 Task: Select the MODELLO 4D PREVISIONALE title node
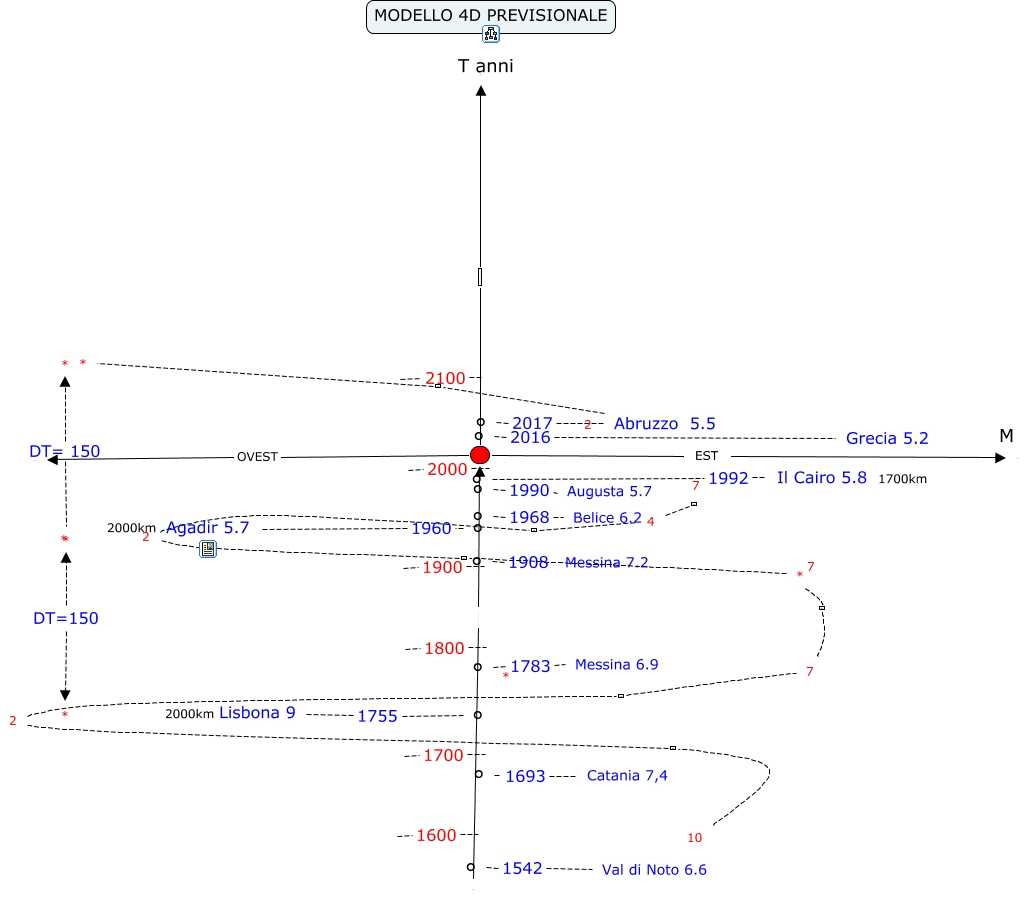point(491,16)
